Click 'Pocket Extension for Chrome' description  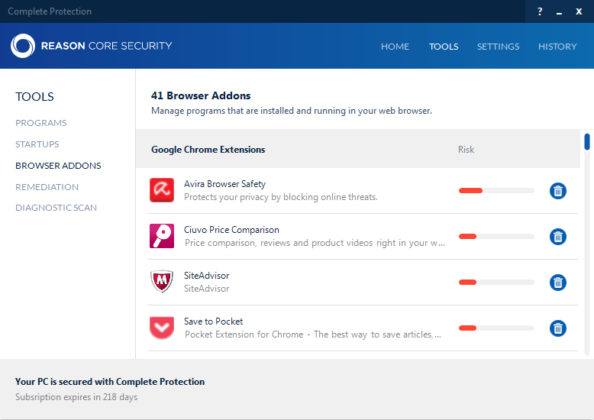tap(313, 334)
